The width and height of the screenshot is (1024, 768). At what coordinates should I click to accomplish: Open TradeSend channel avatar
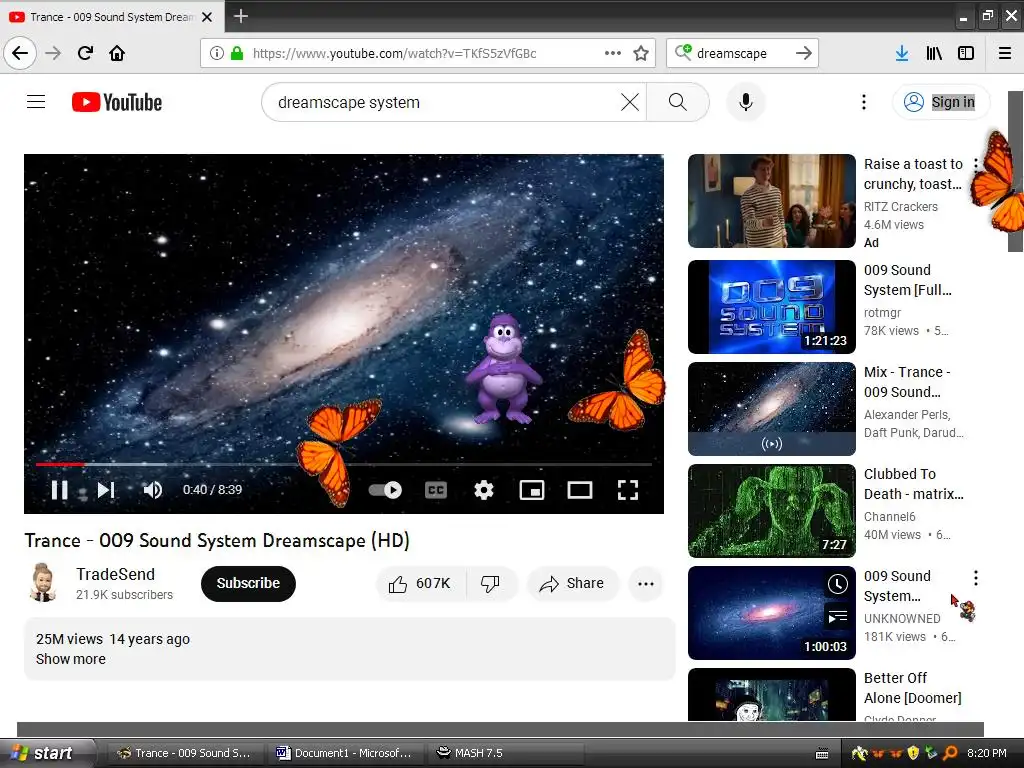(x=42, y=583)
